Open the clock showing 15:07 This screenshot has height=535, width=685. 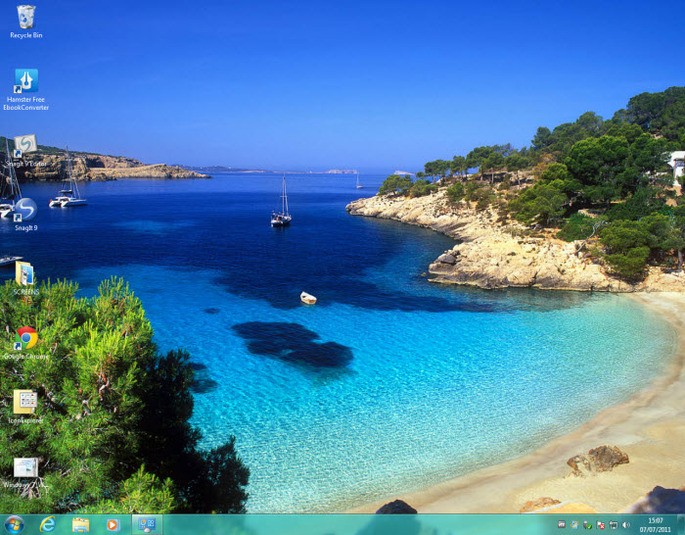point(655,525)
